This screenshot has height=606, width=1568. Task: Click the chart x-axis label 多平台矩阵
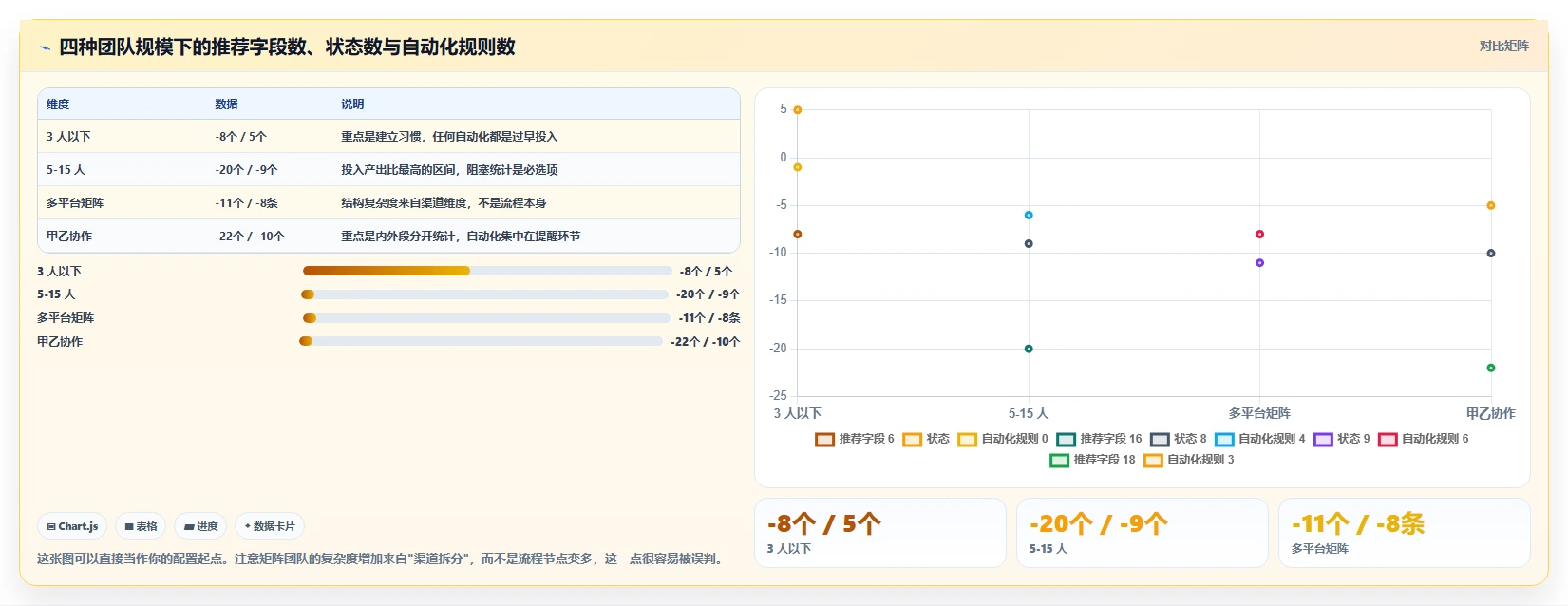1259,414
